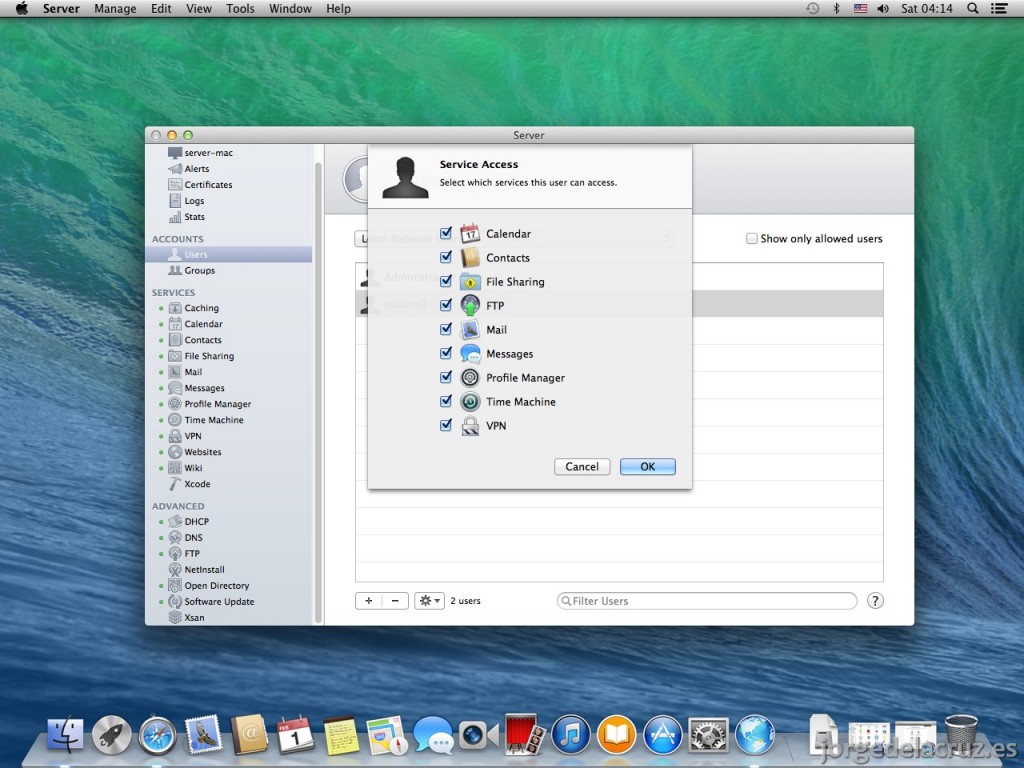The width and height of the screenshot is (1024, 768).
Task: Open Spotlight search in menu bar
Action: 972,8
